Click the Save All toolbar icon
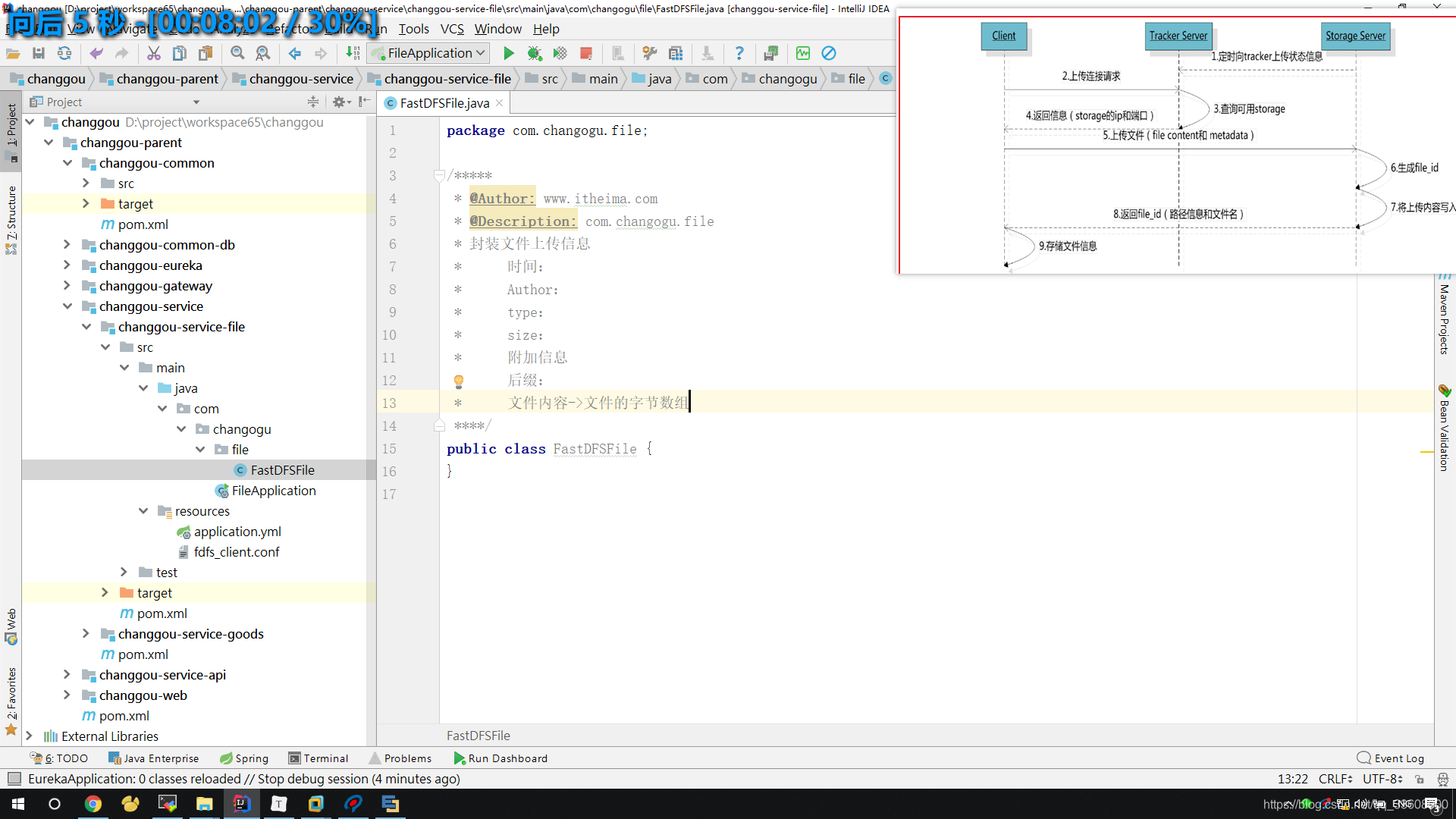 point(39,53)
